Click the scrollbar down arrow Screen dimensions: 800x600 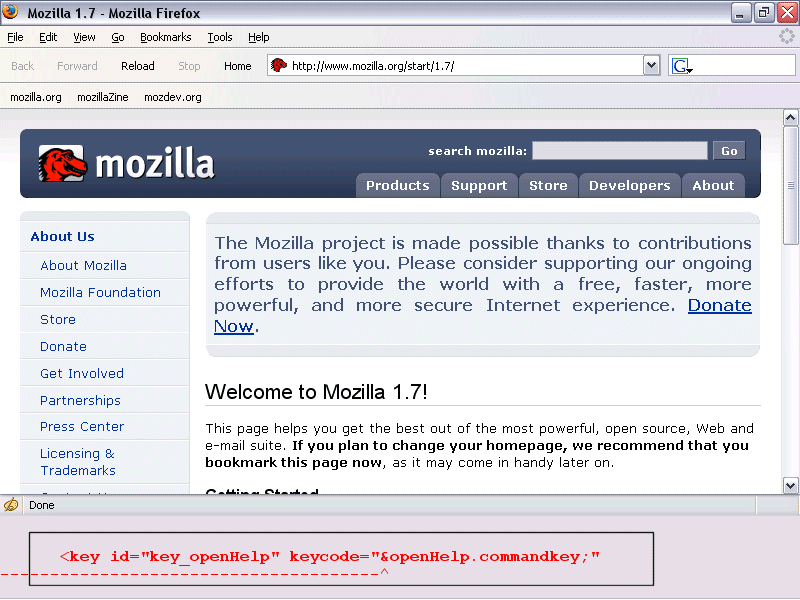coord(790,485)
